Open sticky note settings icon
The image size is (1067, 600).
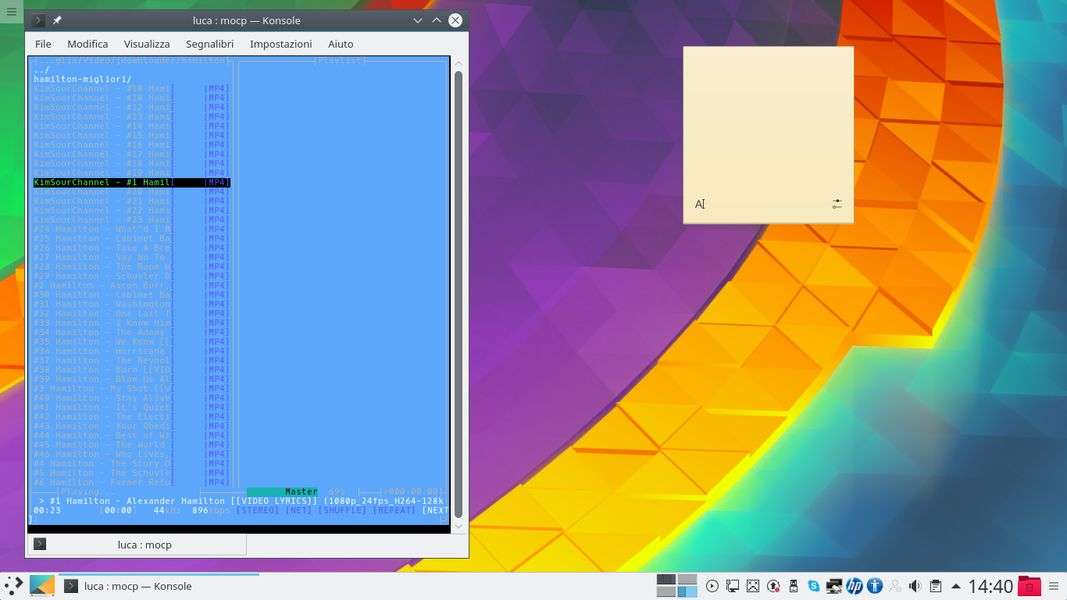[x=837, y=204]
